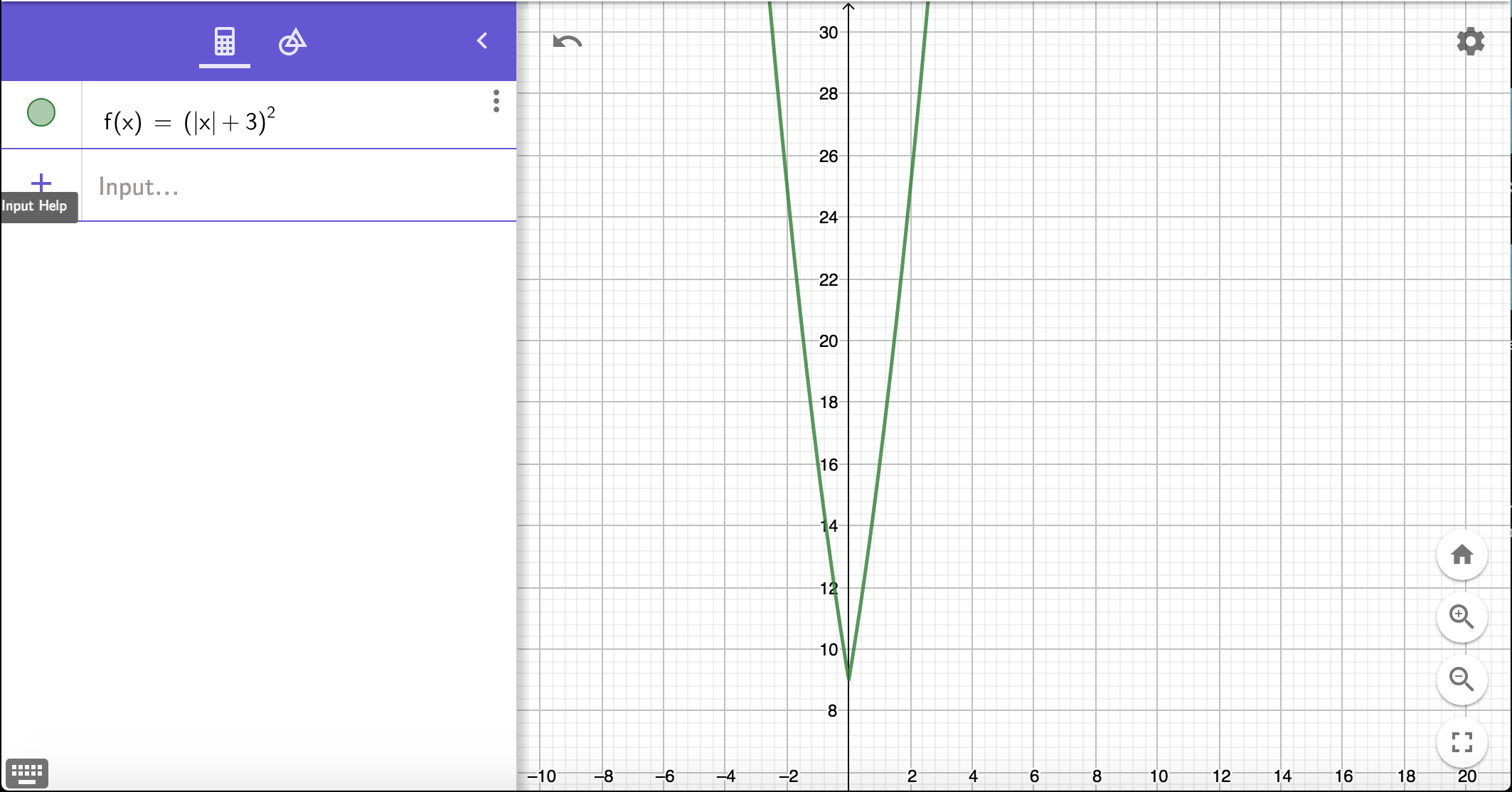Collapse the algebra panel with the chevron
This screenshot has height=792, width=1512.
(x=482, y=41)
